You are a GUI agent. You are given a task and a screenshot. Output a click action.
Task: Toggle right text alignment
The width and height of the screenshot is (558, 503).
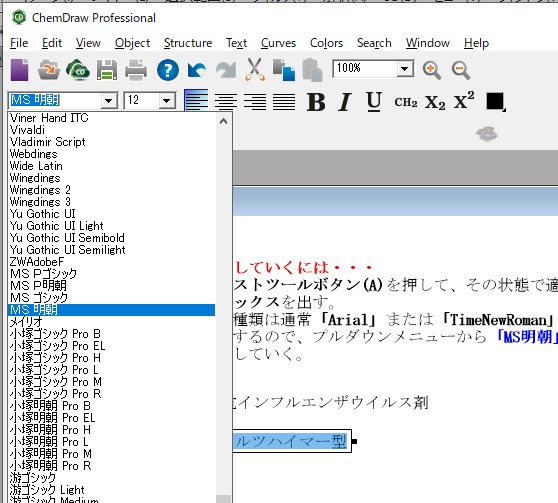click(255, 101)
